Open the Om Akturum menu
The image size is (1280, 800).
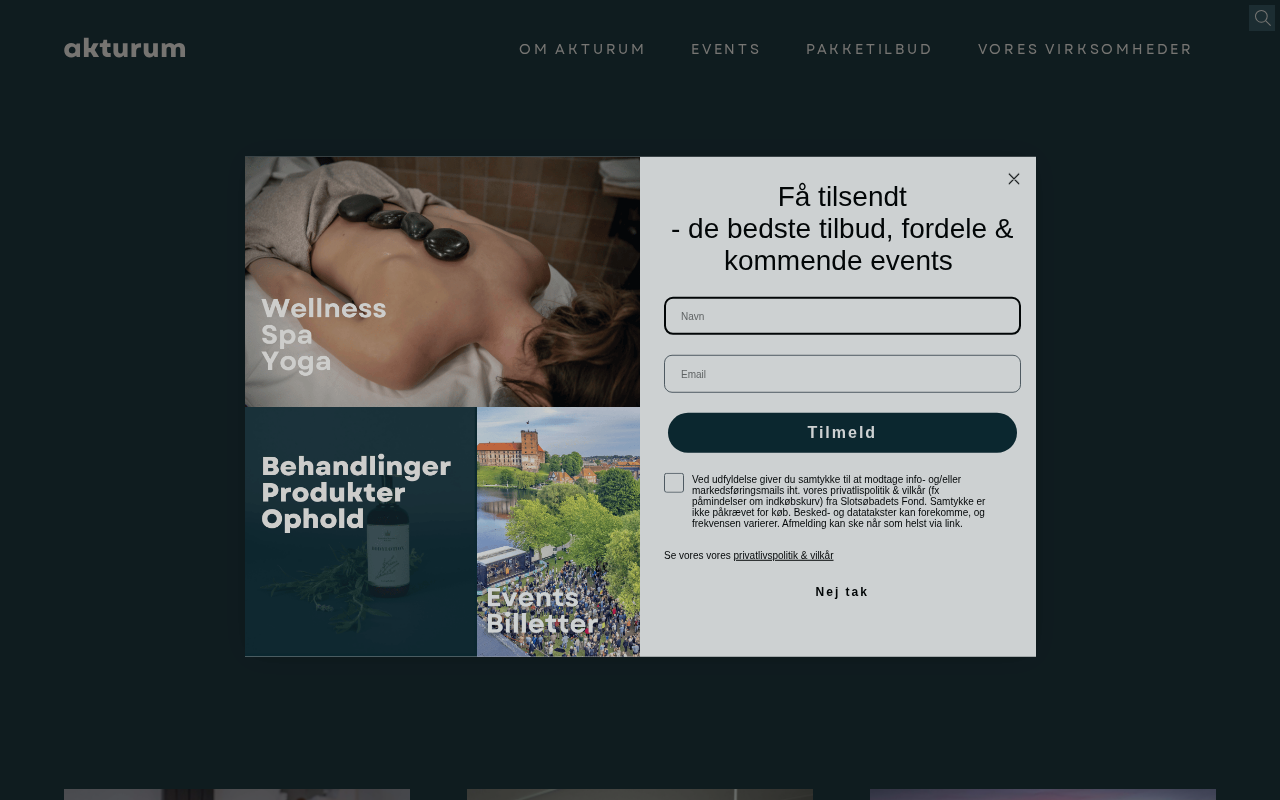(x=582, y=49)
